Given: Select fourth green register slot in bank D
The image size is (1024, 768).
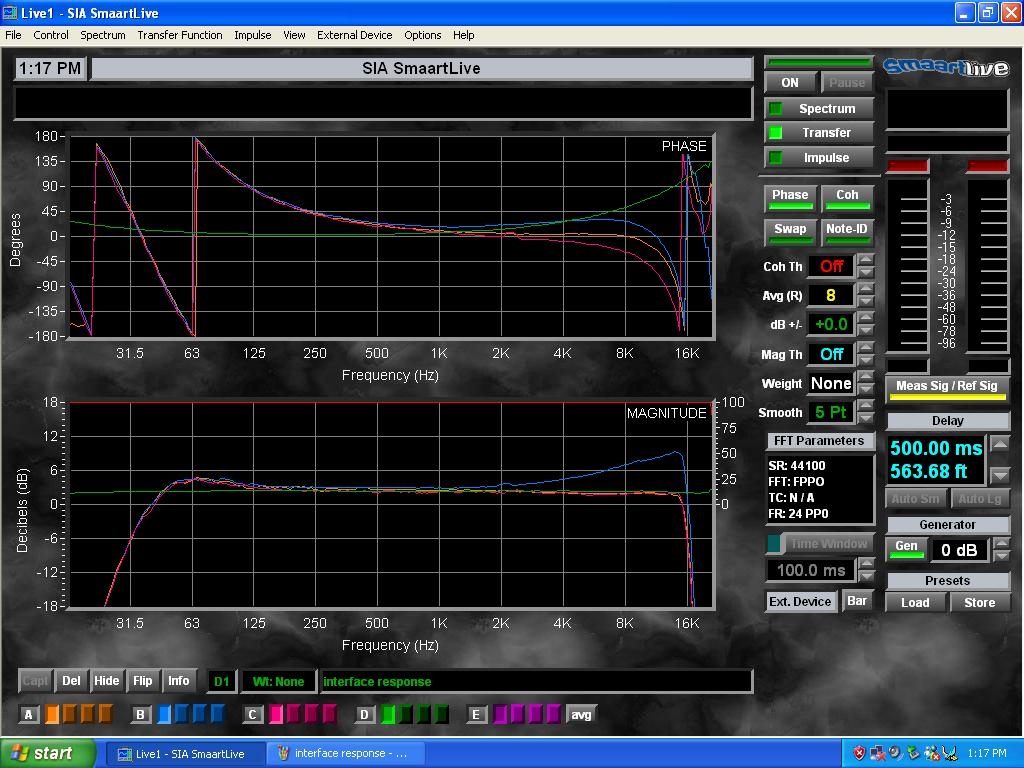Looking at the screenshot, I should (x=441, y=714).
